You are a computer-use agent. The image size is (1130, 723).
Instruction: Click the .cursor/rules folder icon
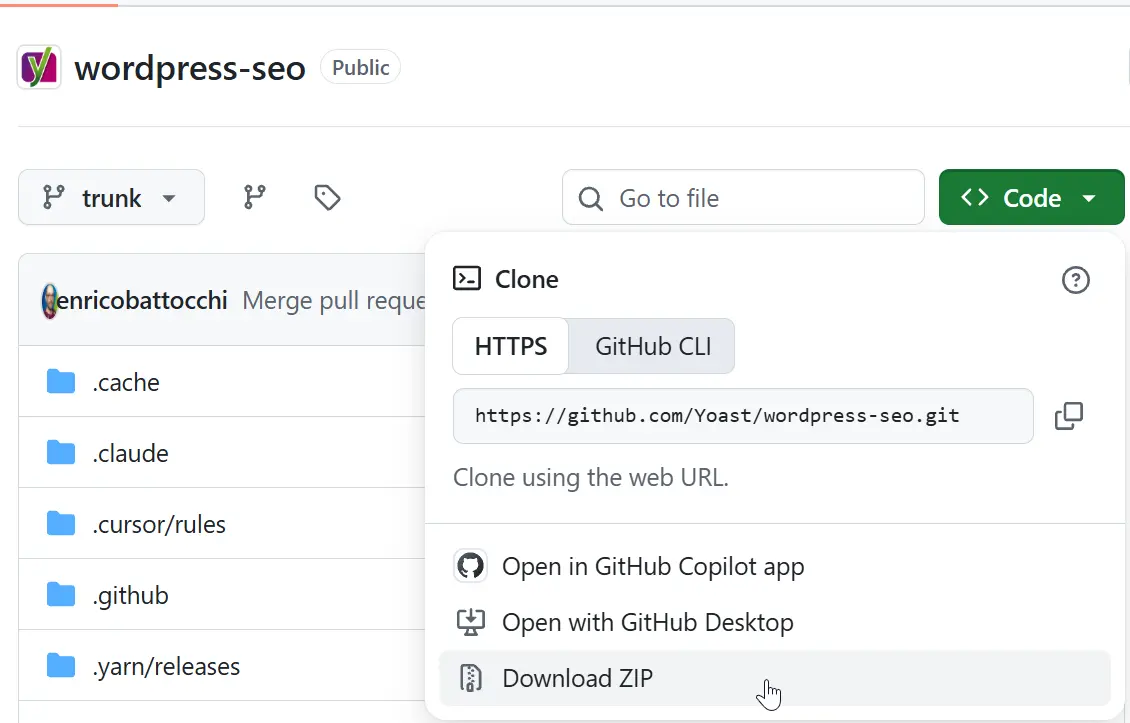[61, 524]
